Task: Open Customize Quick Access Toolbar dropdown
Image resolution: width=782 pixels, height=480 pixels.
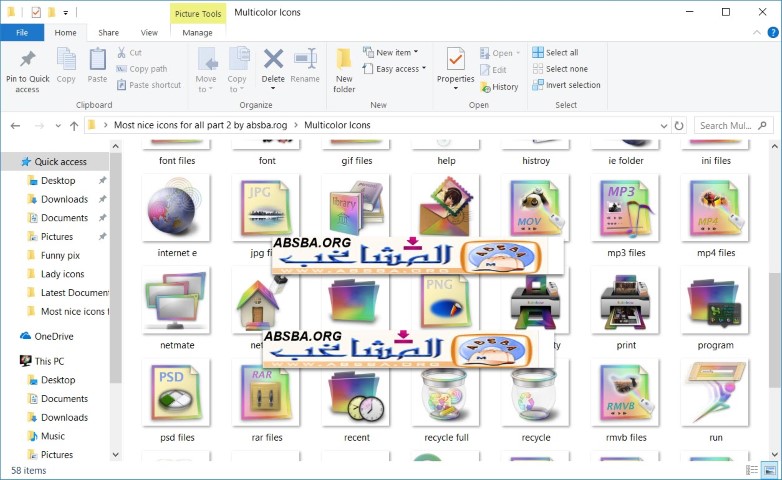Action: tap(65, 12)
